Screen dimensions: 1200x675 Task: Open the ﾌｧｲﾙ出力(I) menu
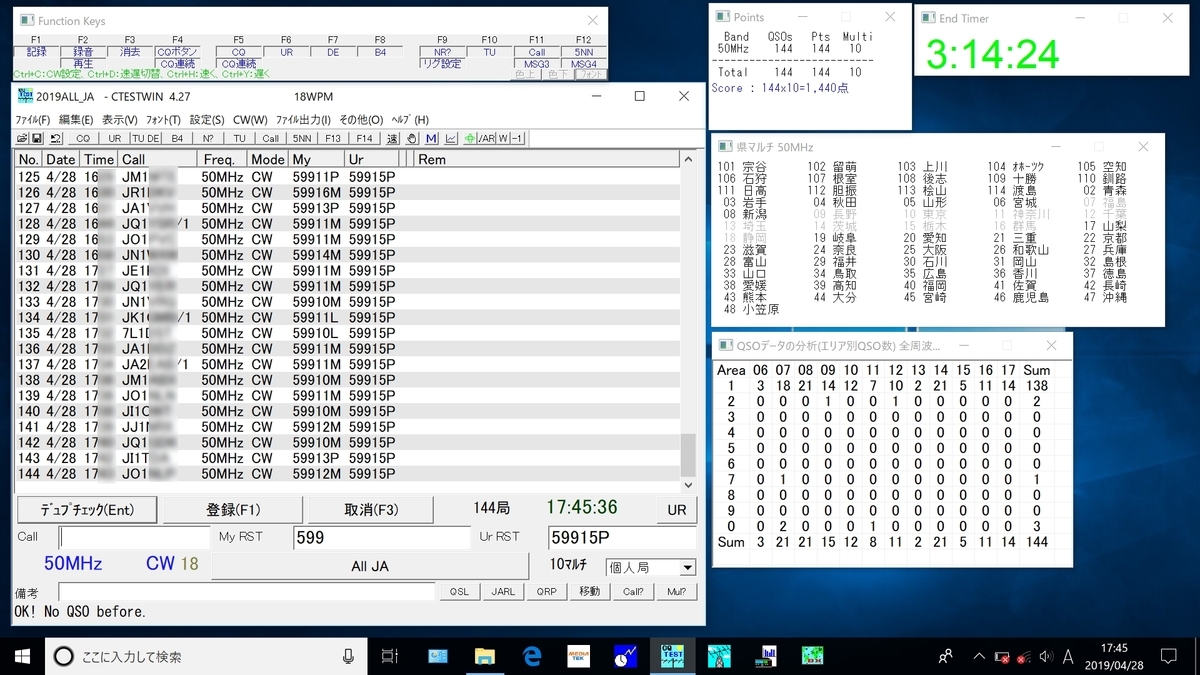pyautogui.click(x=304, y=119)
